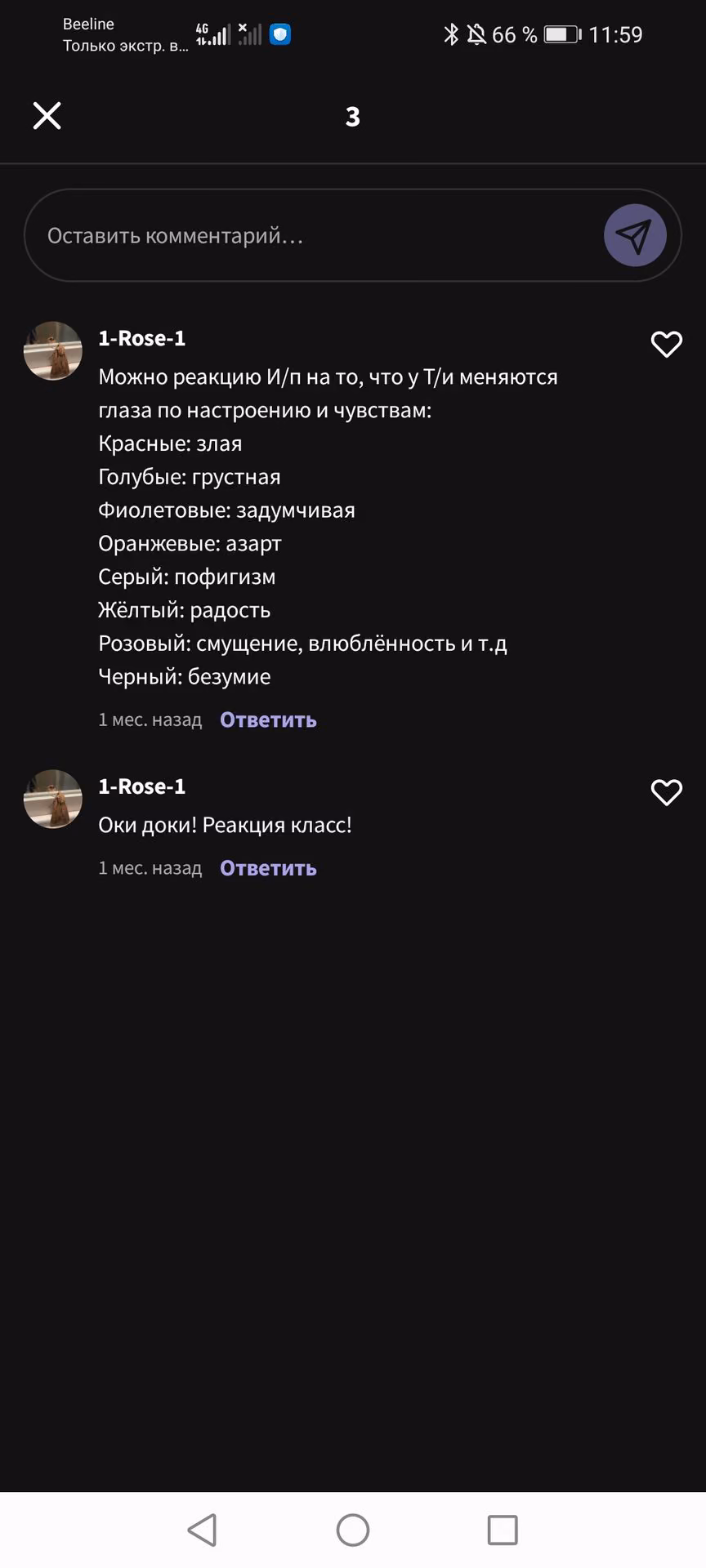This screenshot has width=706, height=1568.
Task: Tap the first comment's '1 мес. назад' timestamp
Action: click(x=150, y=719)
